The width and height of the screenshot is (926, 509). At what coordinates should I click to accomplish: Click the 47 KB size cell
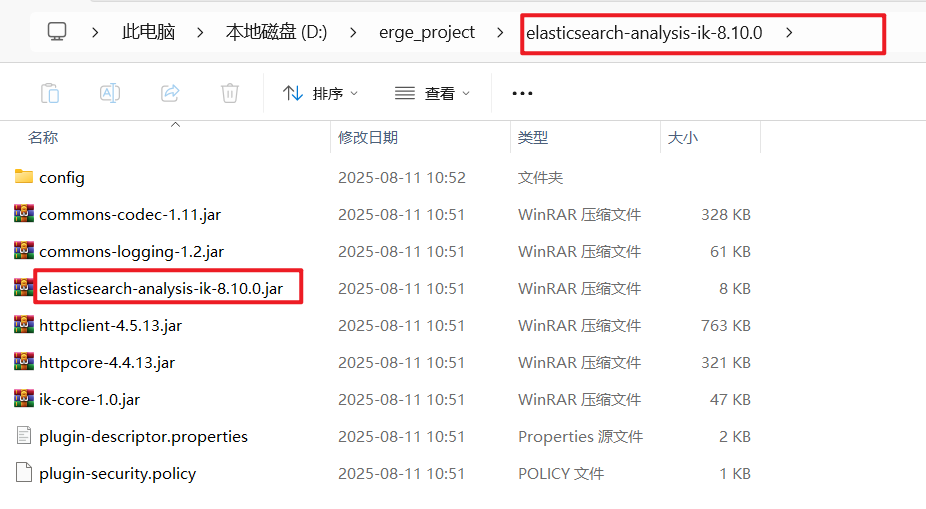point(731,400)
